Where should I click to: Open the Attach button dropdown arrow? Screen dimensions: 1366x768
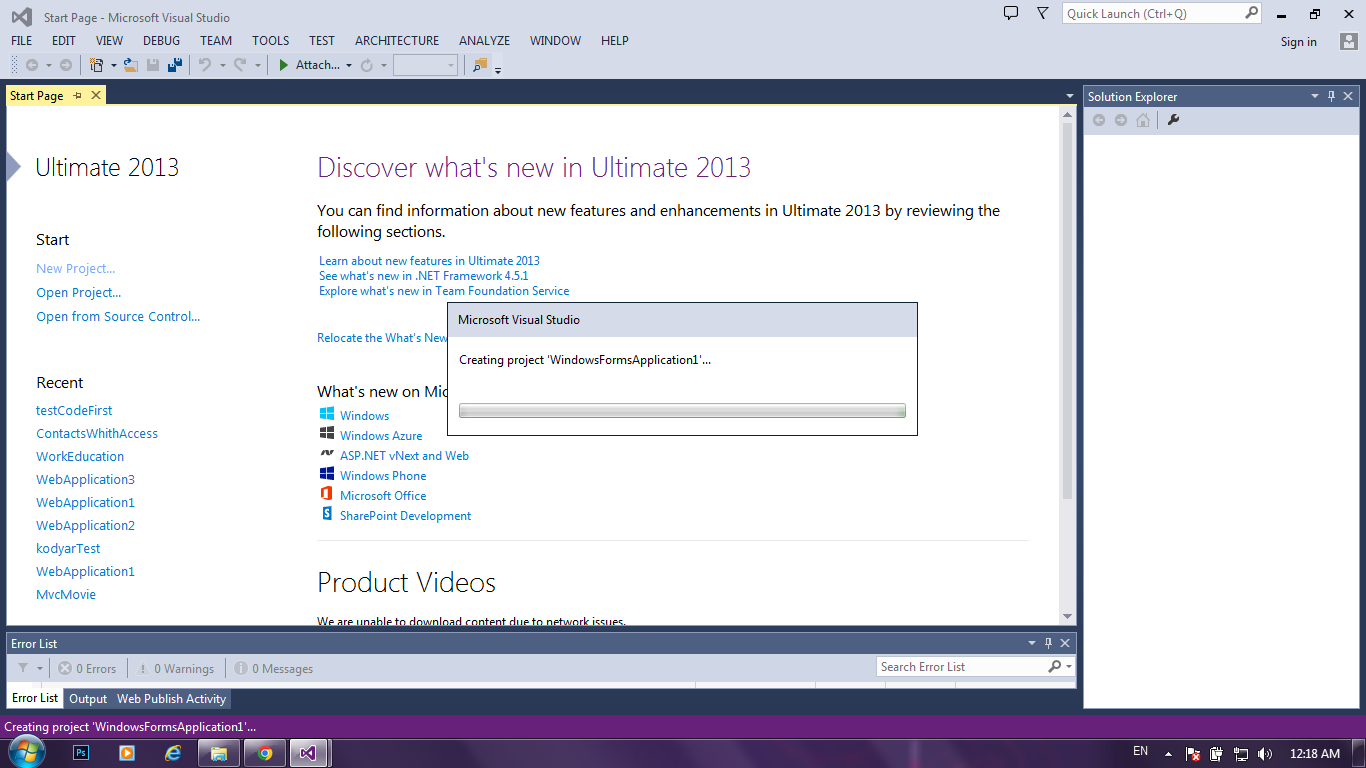click(349, 65)
